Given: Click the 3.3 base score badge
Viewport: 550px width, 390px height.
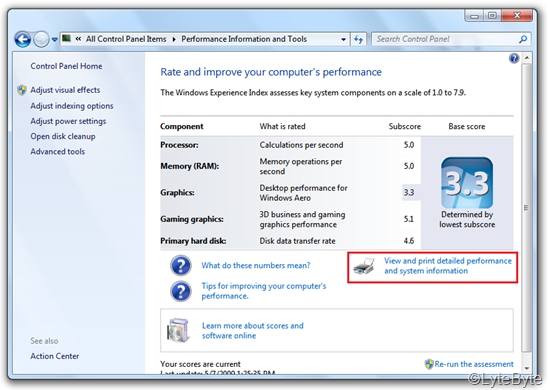Looking at the screenshot, I should pos(467,183).
